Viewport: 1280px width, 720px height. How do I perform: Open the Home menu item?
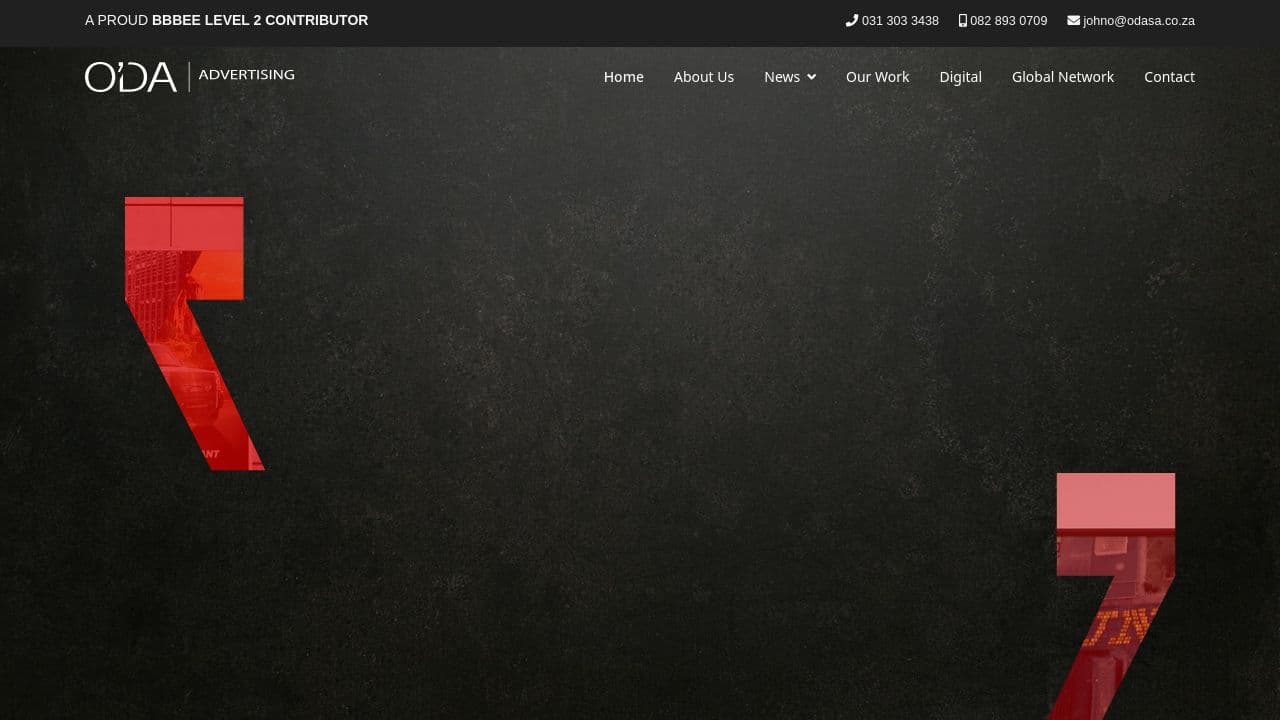pyautogui.click(x=623, y=76)
